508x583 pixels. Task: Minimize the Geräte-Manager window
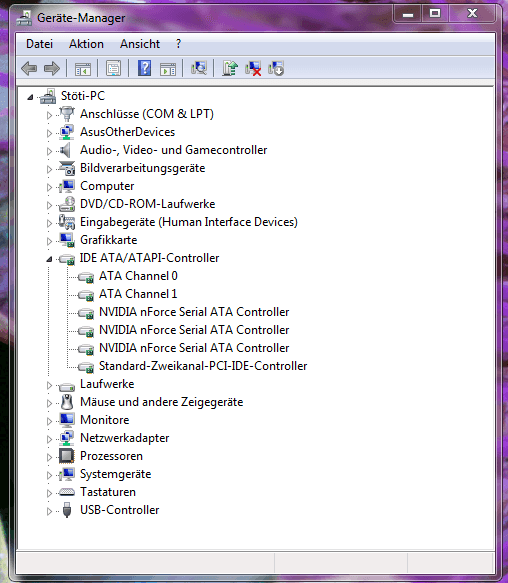(x=408, y=14)
